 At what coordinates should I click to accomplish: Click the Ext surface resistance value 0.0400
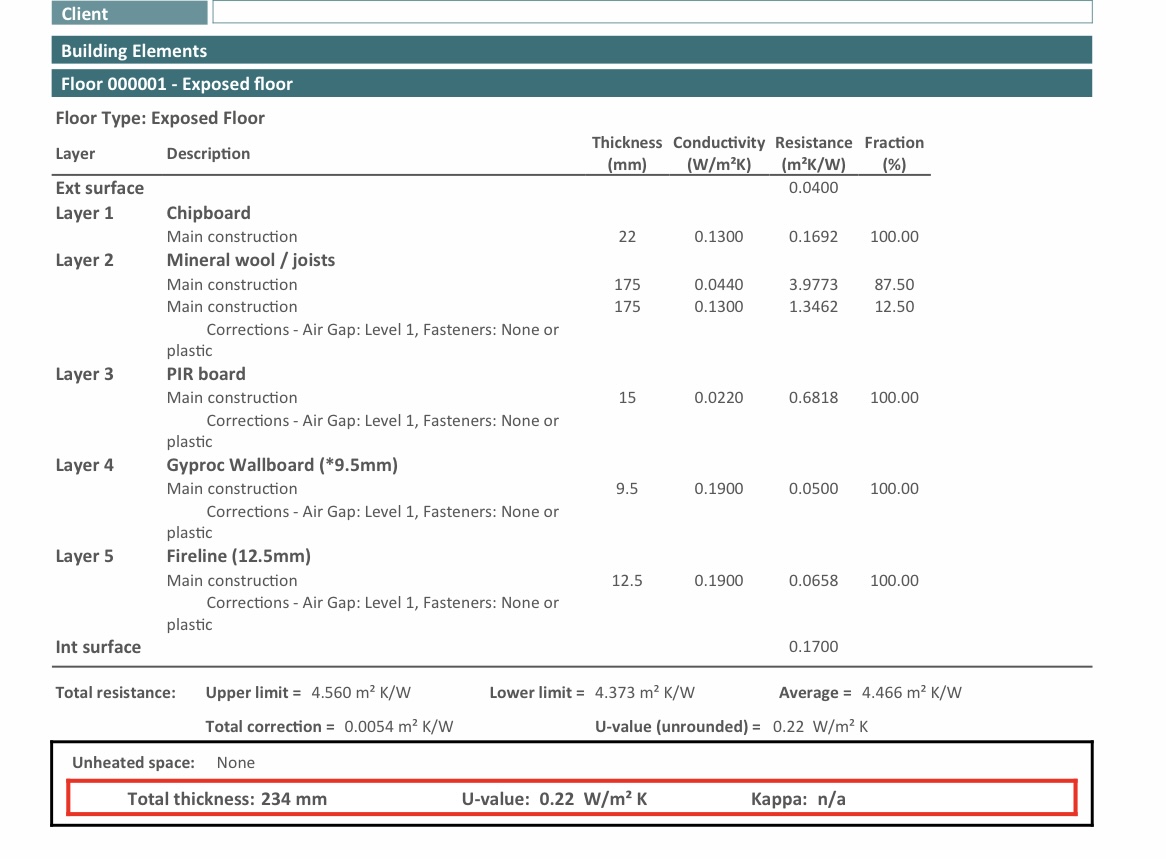[813, 188]
